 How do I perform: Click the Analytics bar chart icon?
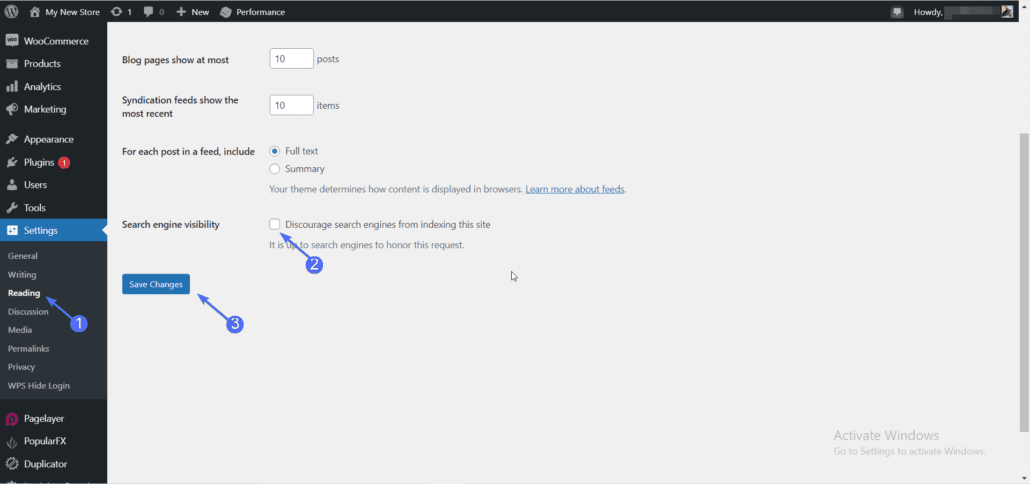coord(12,87)
